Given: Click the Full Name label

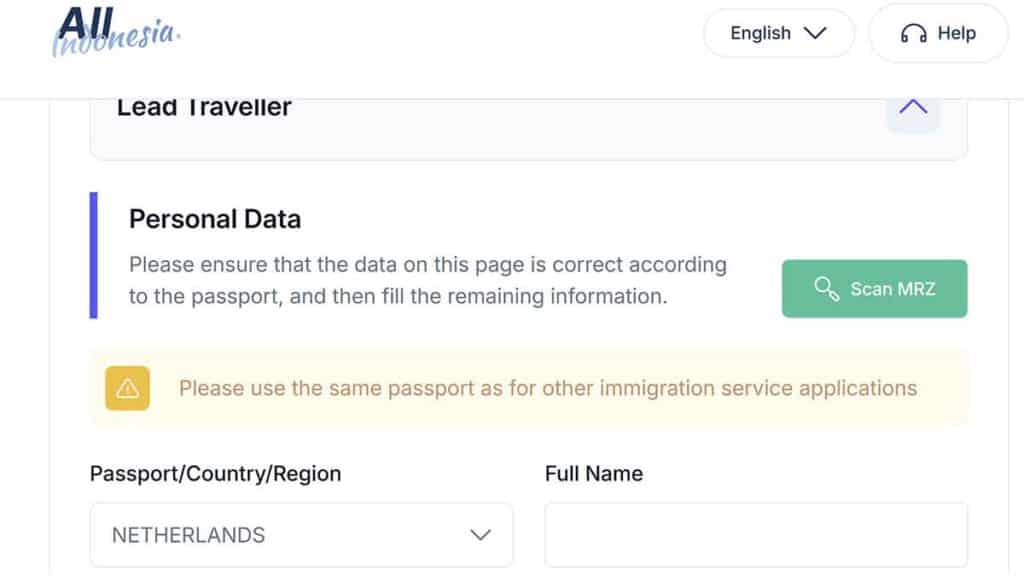Looking at the screenshot, I should point(594,473).
